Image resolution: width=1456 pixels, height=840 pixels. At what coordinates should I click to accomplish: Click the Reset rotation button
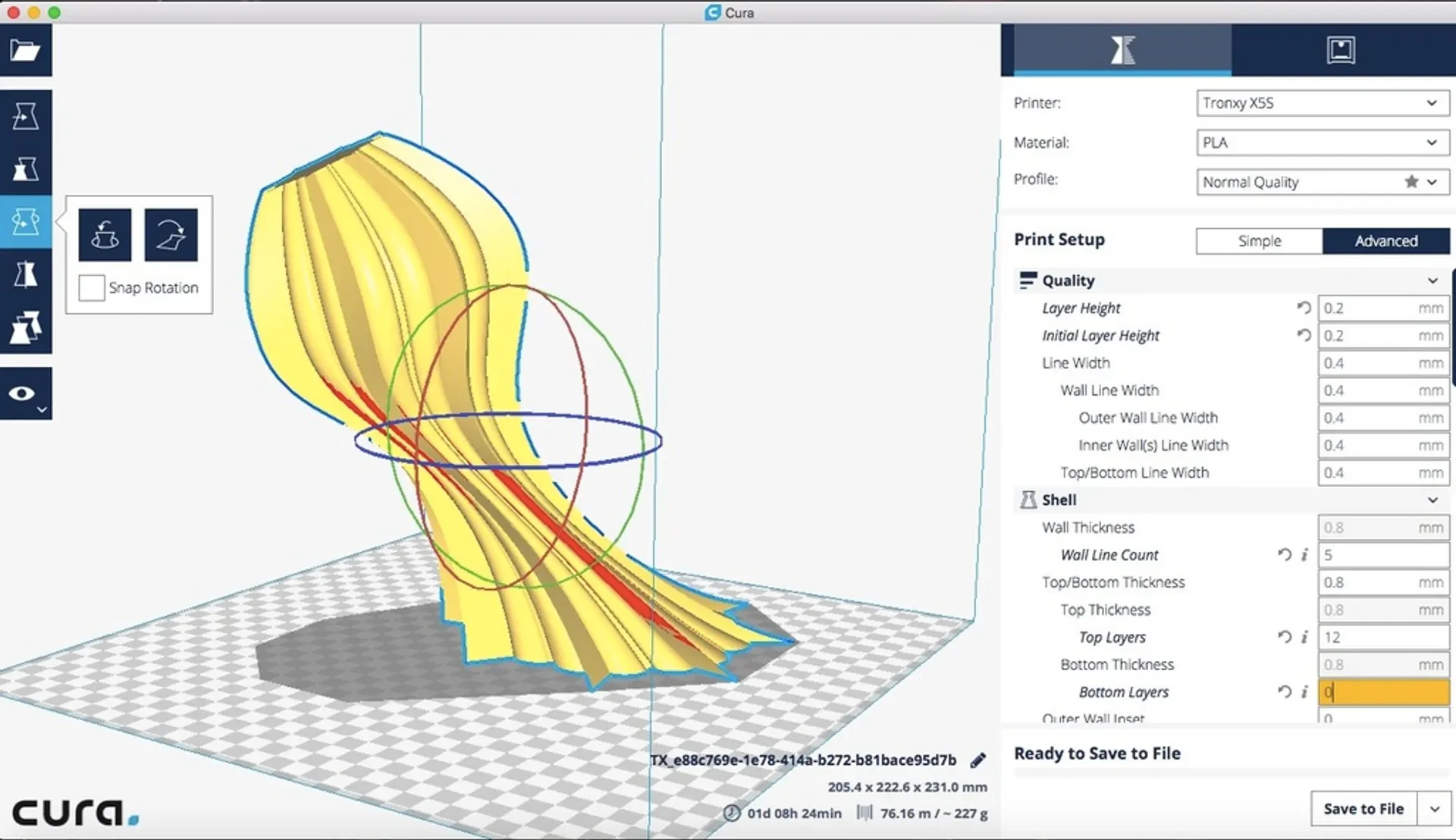105,235
